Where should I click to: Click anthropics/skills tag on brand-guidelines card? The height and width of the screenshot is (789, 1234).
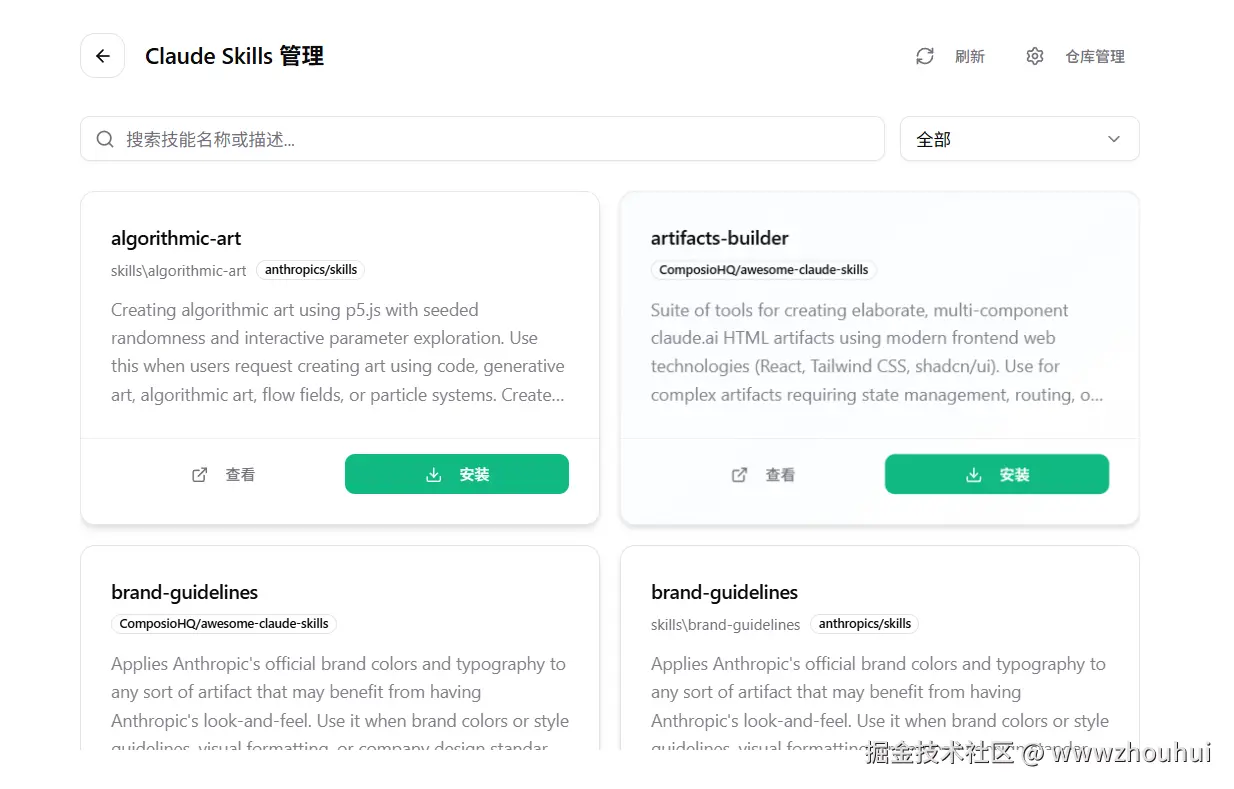point(864,624)
